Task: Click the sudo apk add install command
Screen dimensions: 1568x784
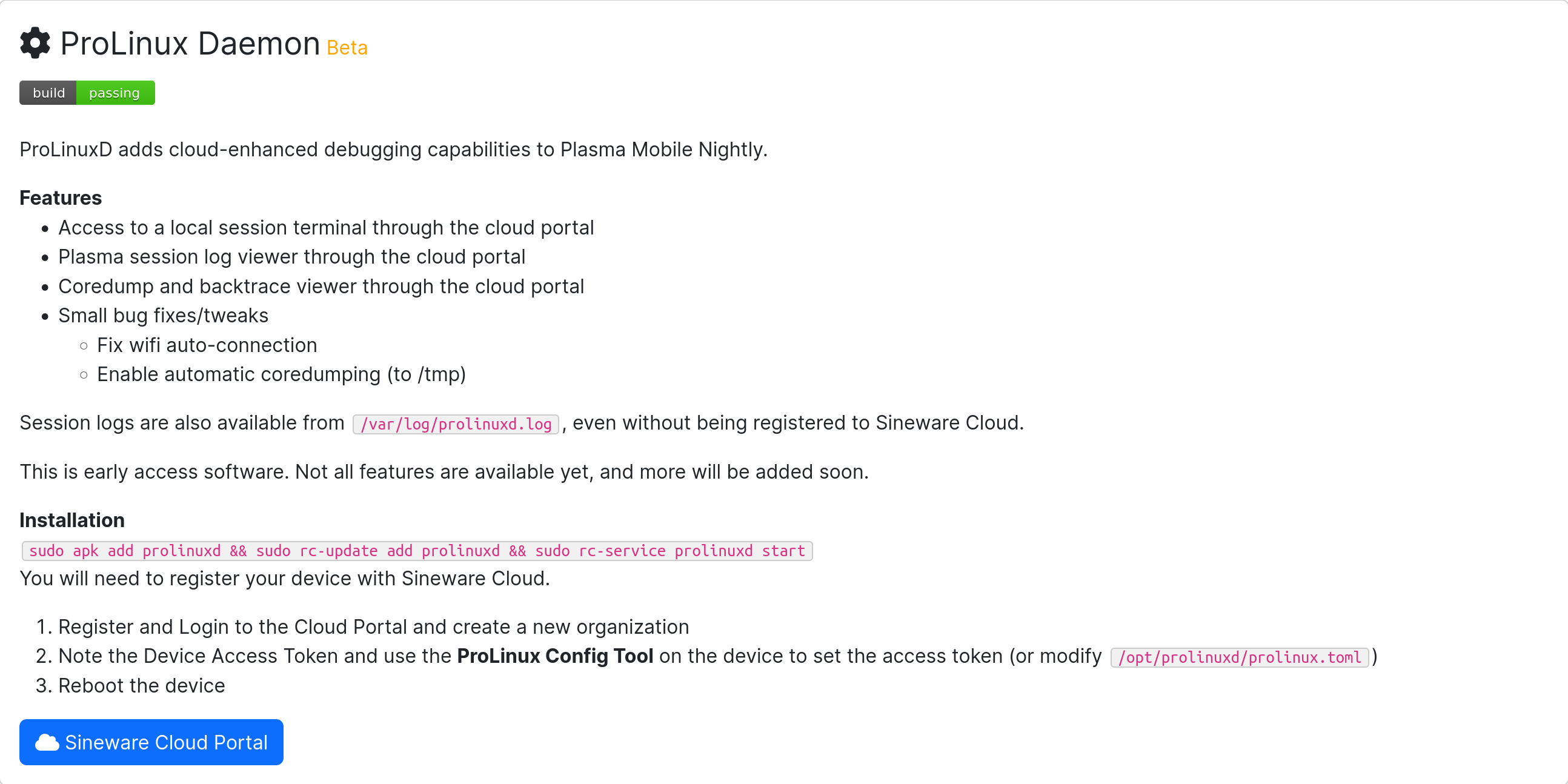Action: pyautogui.click(x=417, y=551)
